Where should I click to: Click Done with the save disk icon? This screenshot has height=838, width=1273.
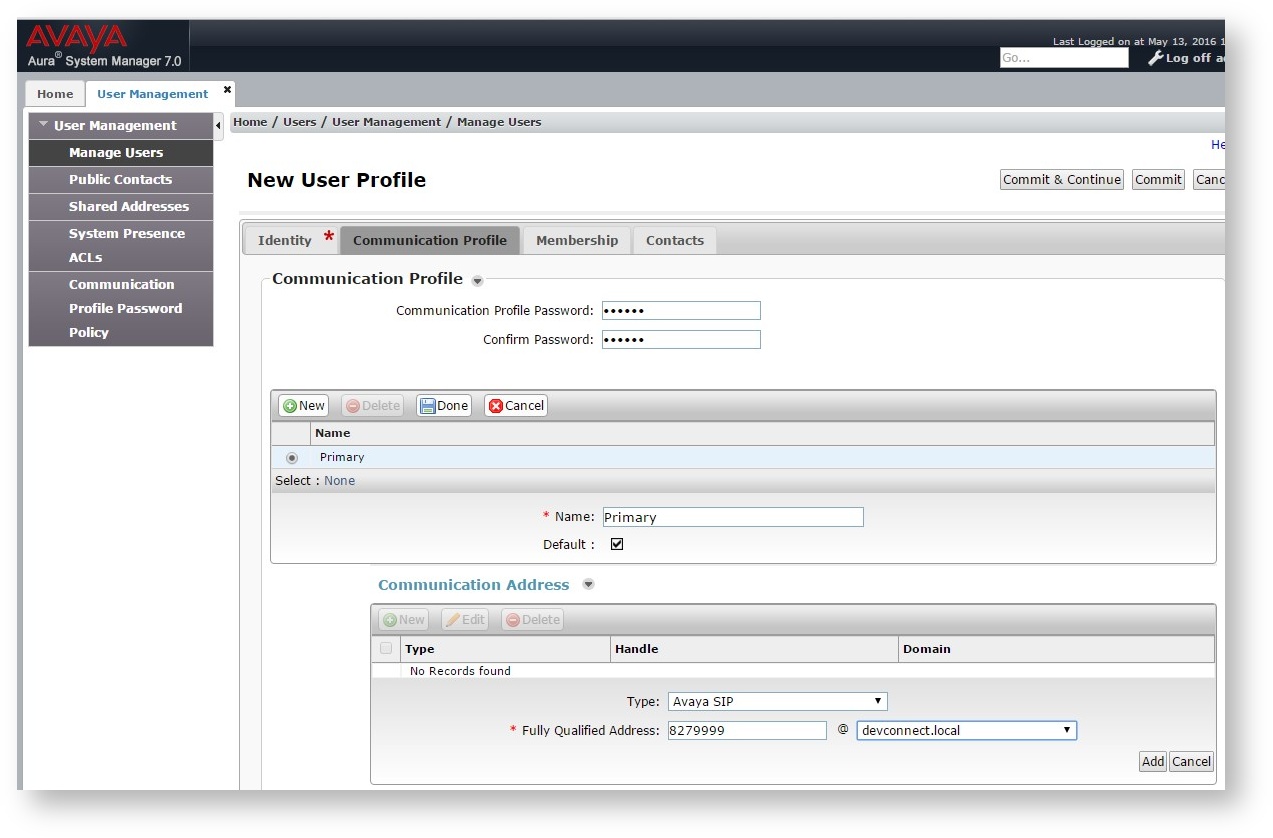click(444, 406)
